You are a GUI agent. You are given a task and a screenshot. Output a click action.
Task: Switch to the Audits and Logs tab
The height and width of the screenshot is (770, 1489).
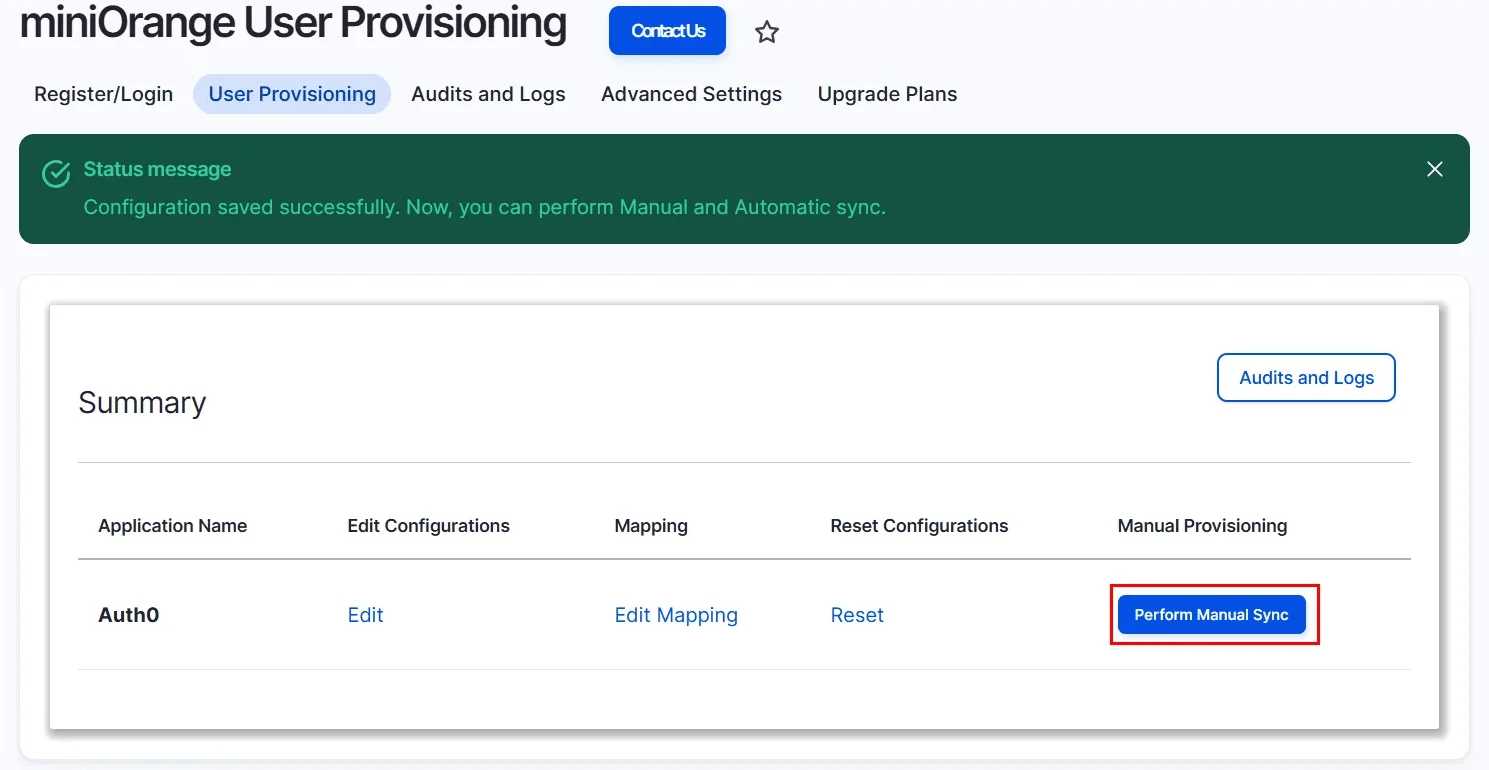point(489,94)
